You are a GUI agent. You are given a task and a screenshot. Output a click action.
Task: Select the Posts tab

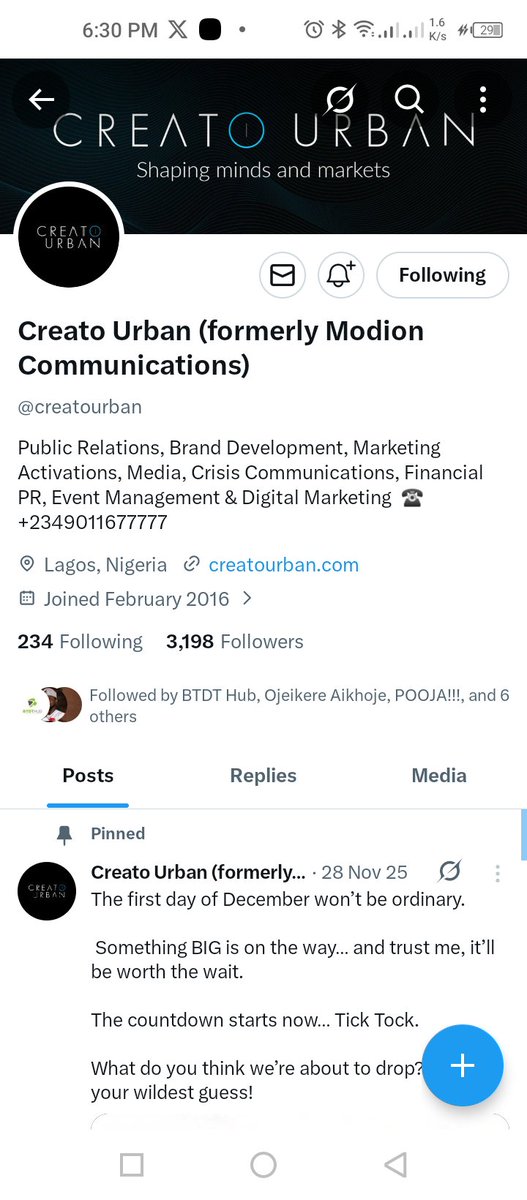pyautogui.click(x=88, y=775)
